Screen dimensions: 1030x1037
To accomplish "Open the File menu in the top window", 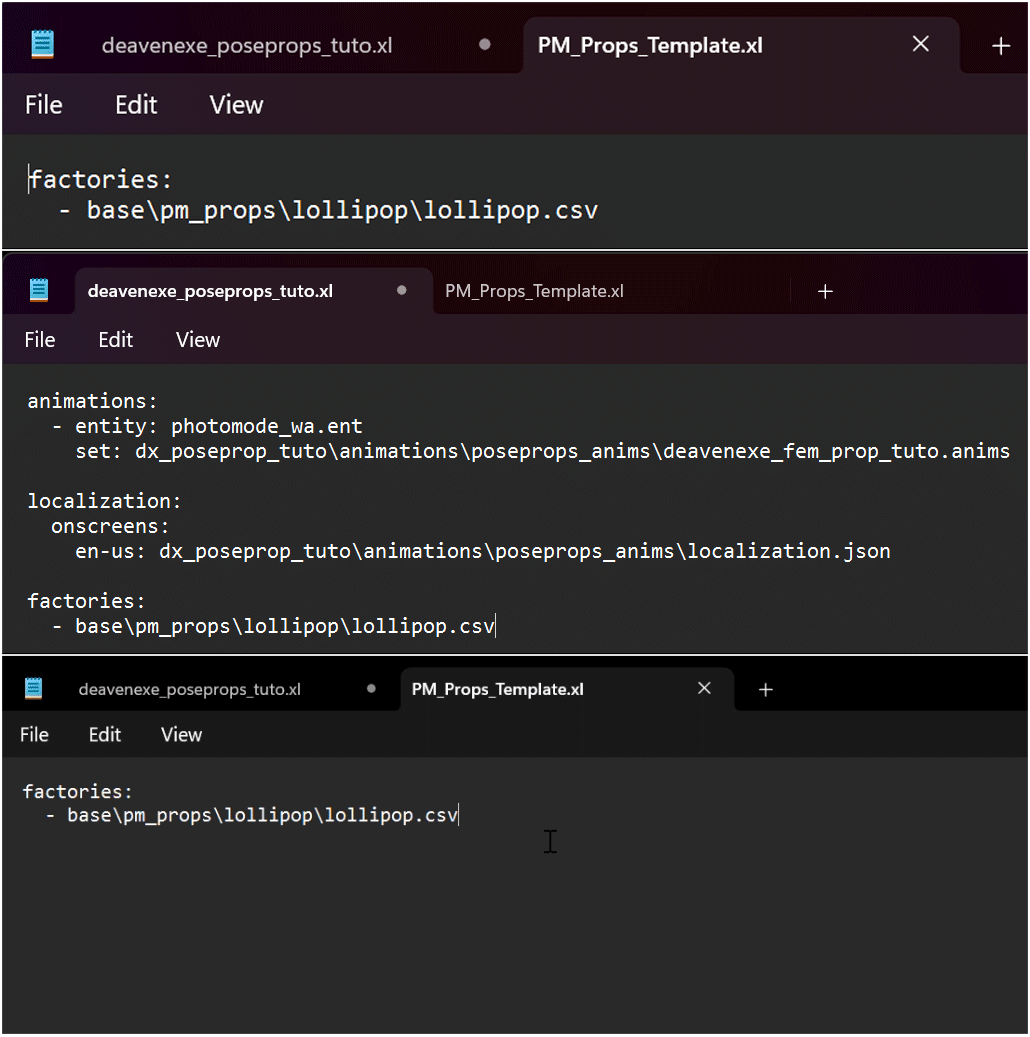I will click(x=43, y=105).
